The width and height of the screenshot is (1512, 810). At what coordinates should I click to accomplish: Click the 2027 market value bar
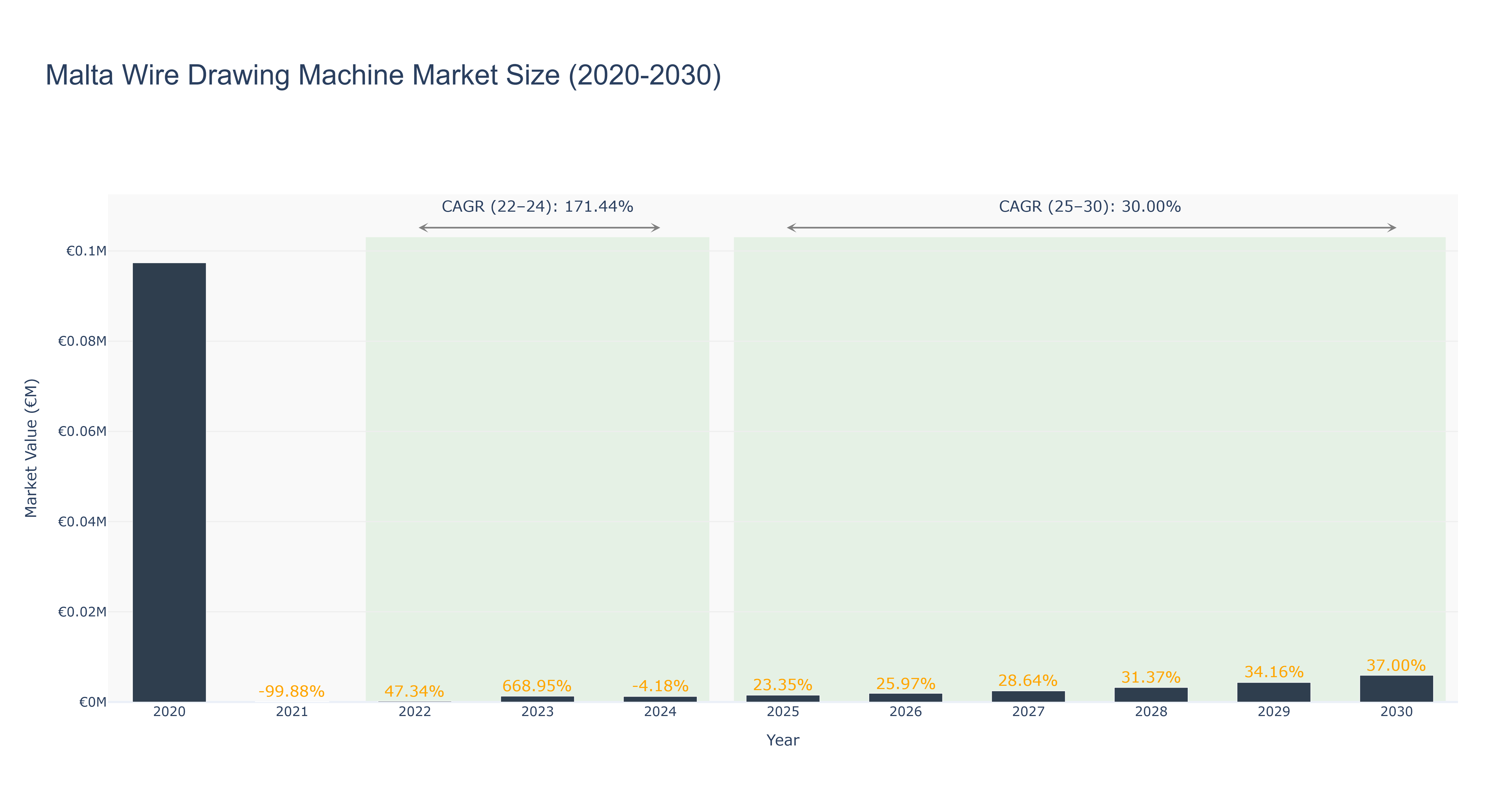coord(1028,697)
